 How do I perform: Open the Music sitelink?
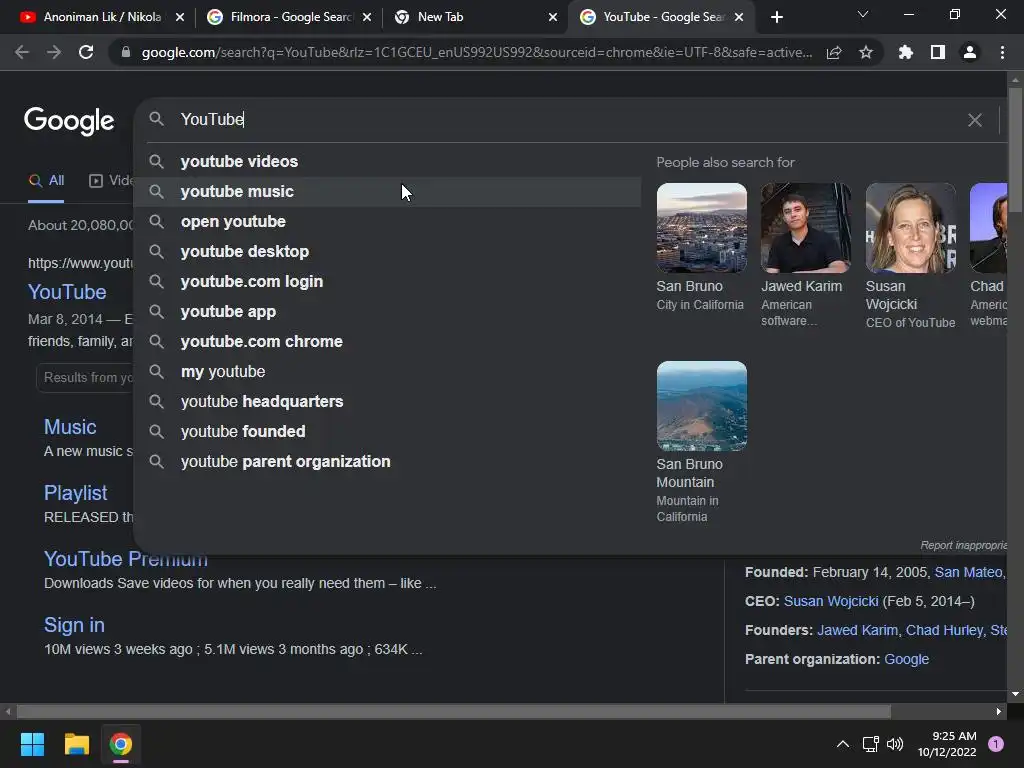pos(70,427)
